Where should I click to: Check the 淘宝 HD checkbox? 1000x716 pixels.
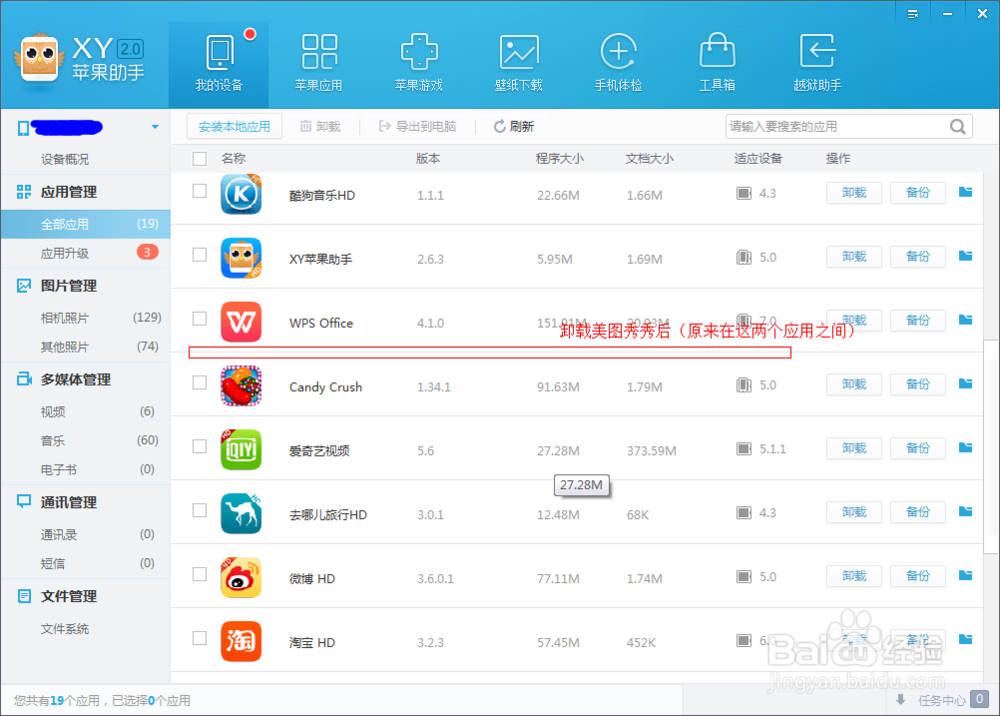(x=200, y=638)
